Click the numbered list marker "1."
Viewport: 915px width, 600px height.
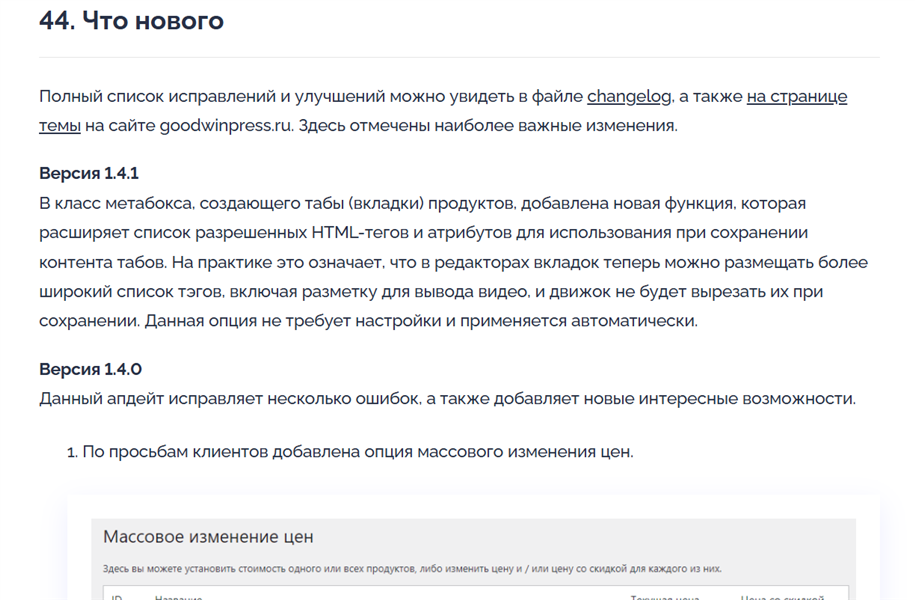pyautogui.click(x=72, y=452)
